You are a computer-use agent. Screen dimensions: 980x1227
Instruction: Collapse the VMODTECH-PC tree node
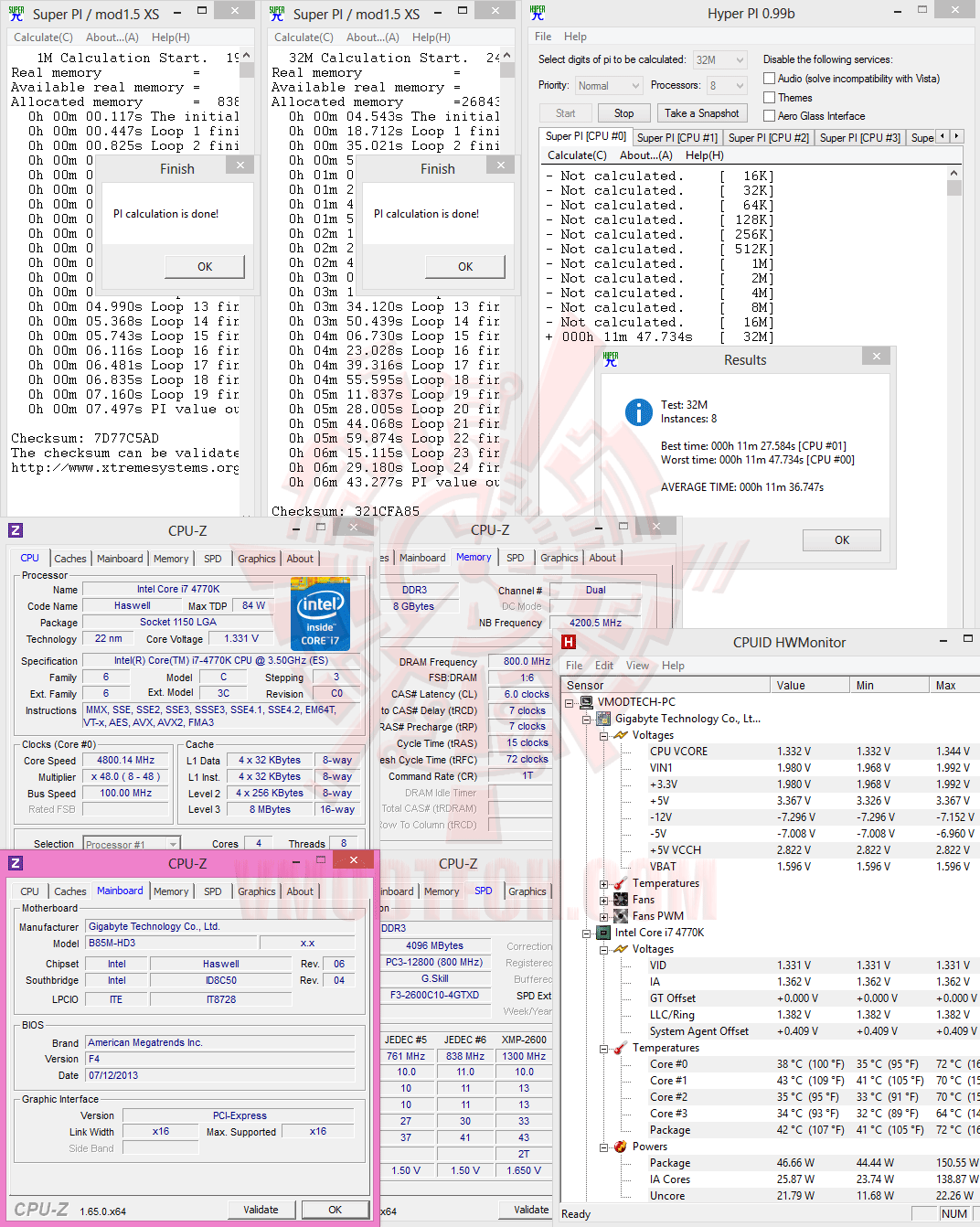pyautogui.click(x=570, y=702)
